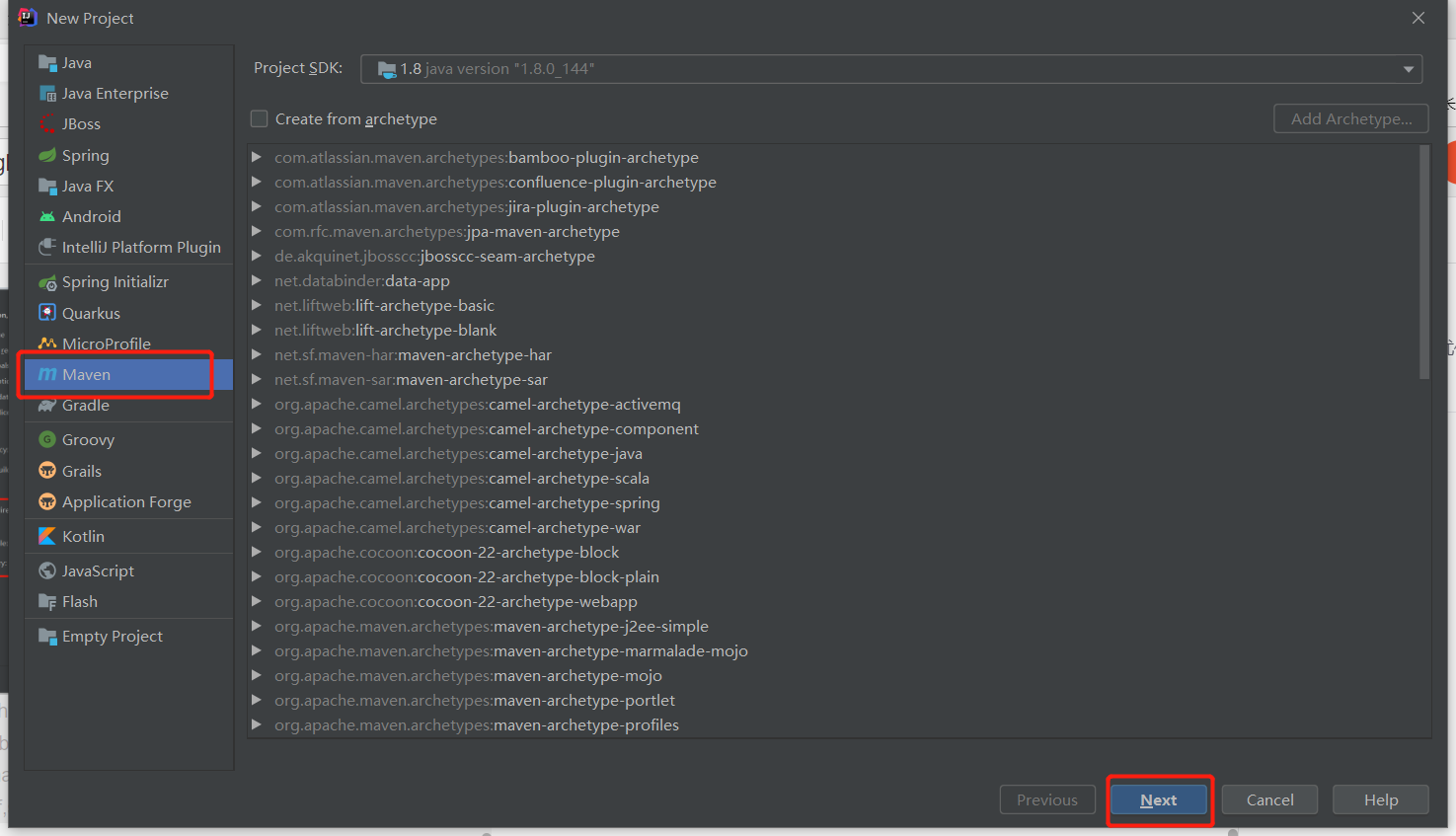Click the MicroProfile icon

coord(47,343)
